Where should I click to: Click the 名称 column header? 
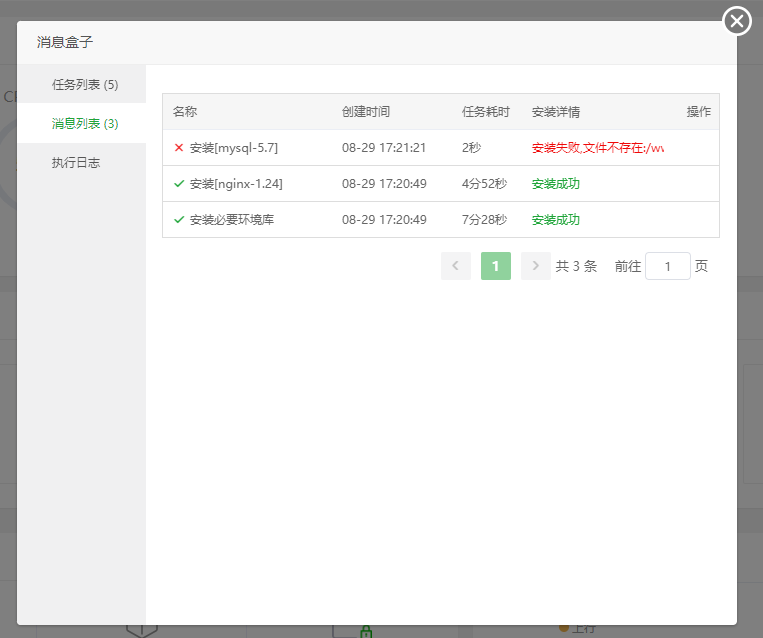(x=185, y=111)
